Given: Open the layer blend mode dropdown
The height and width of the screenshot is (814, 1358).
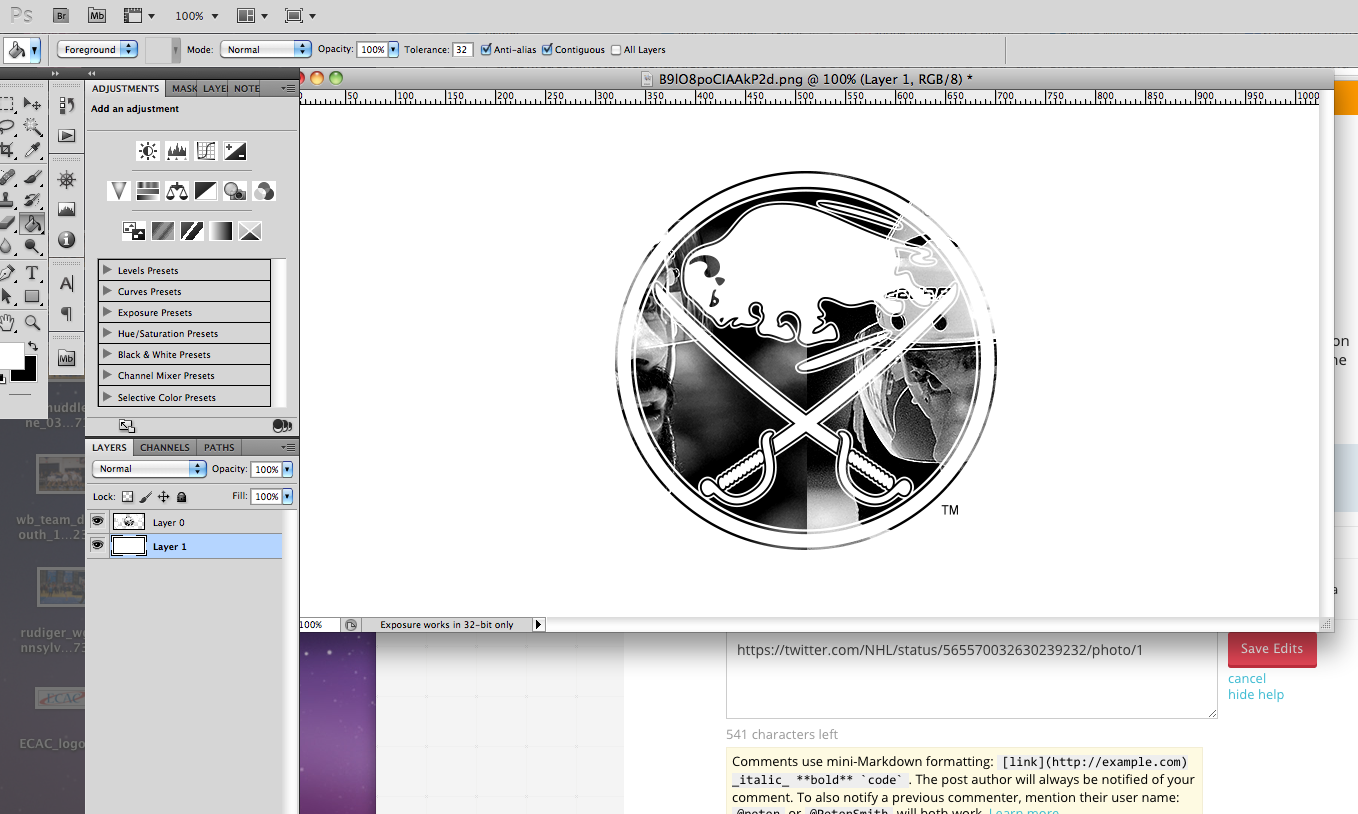Looking at the screenshot, I should pyautogui.click(x=149, y=468).
